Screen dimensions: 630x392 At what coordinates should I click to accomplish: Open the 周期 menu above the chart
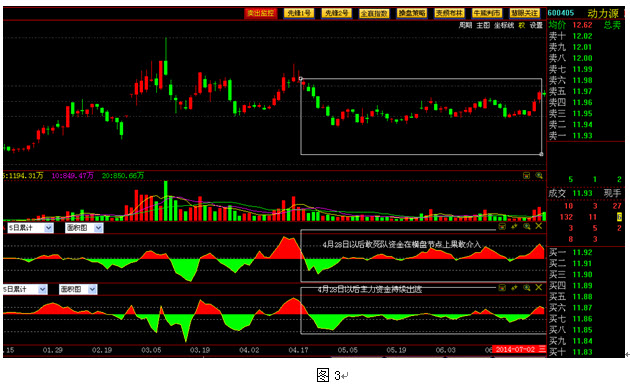click(466, 25)
